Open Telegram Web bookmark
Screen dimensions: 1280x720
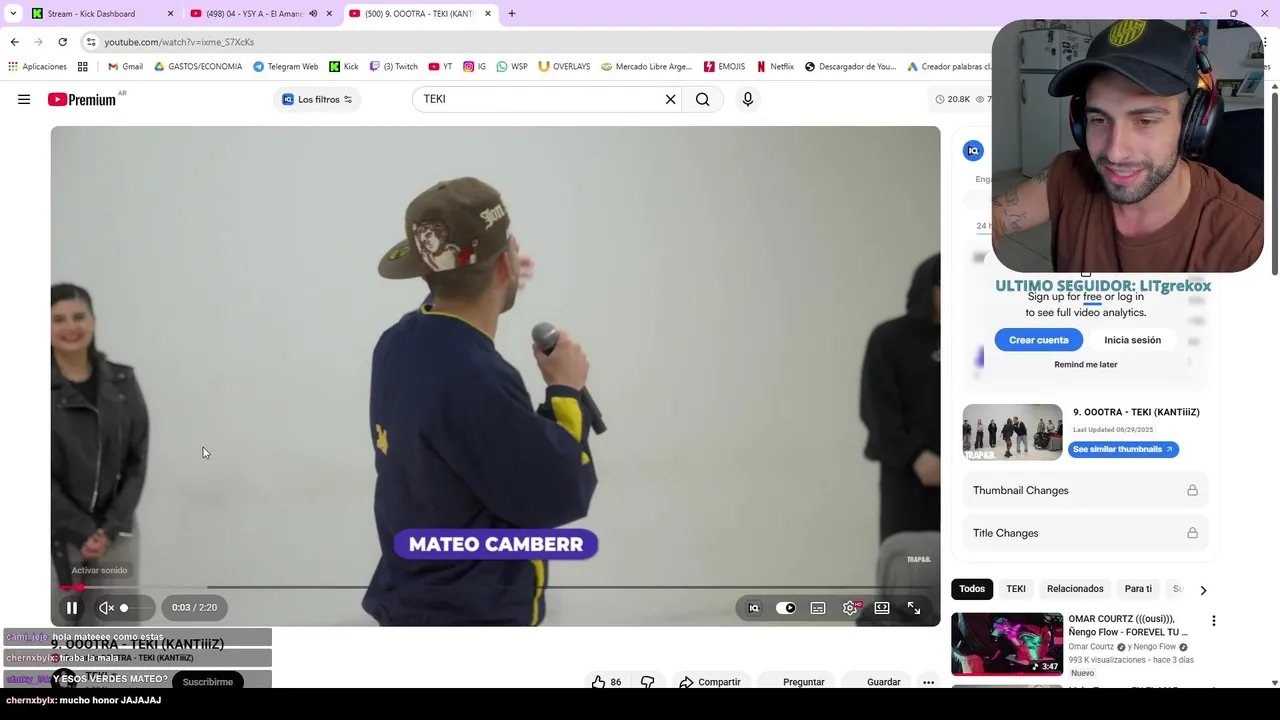coord(285,67)
